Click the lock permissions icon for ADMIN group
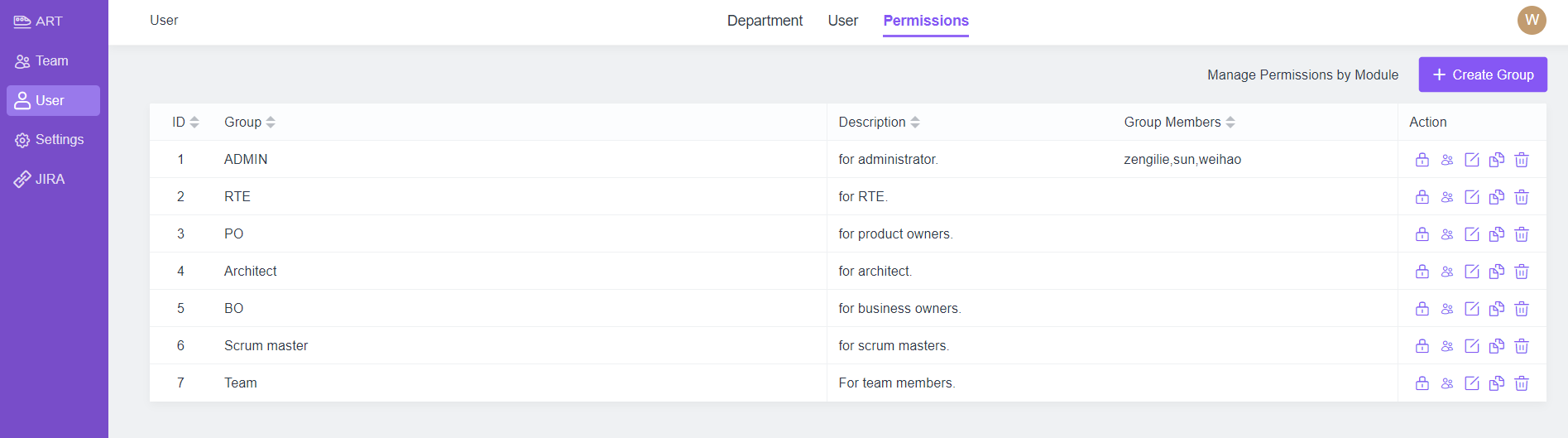1568x438 pixels. (1422, 160)
